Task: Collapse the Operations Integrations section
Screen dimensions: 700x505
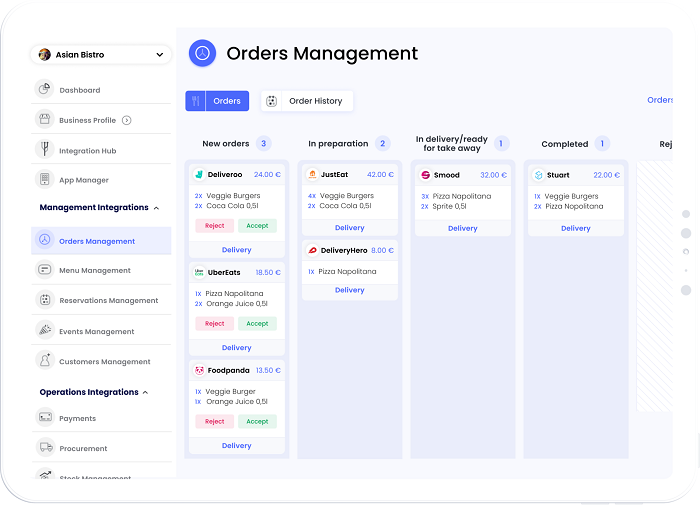Action: 145,393
